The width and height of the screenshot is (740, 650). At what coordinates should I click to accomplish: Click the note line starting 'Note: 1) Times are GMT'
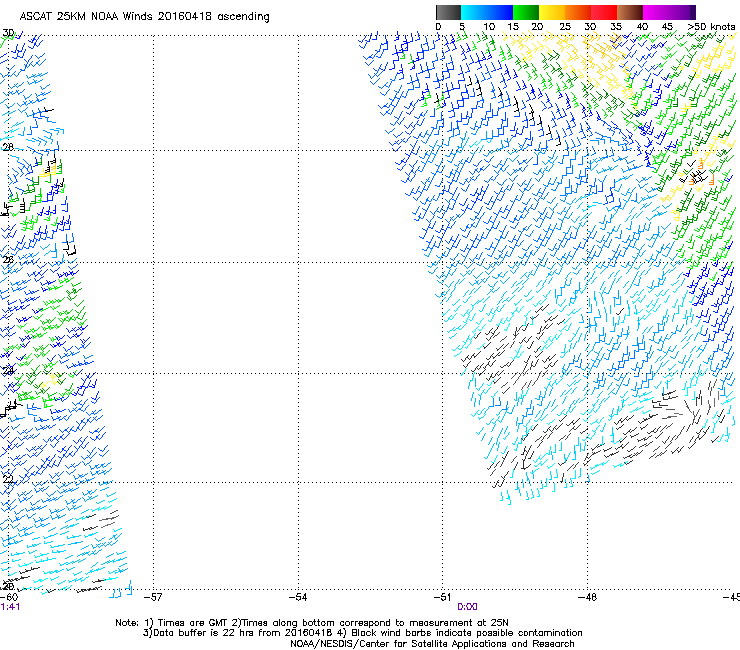click(x=311, y=623)
